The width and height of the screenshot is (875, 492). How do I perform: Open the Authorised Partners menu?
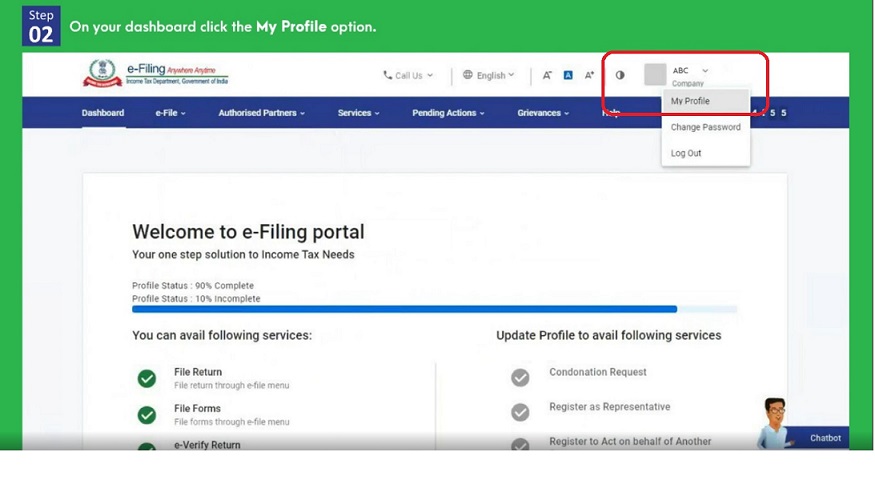(261, 113)
